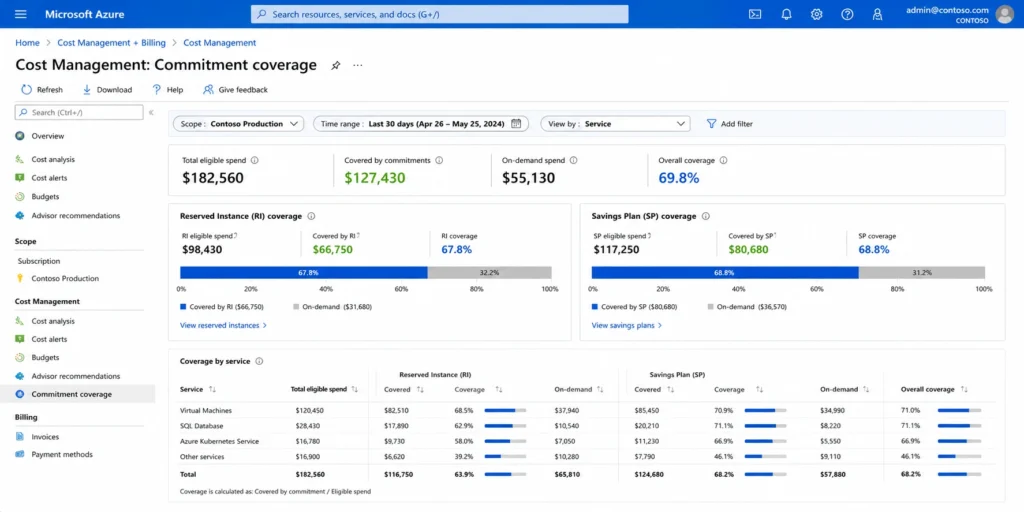The height and width of the screenshot is (512, 1024).
Task: Expand the Scope Contoso Production dropdown
Action: [x=238, y=123]
